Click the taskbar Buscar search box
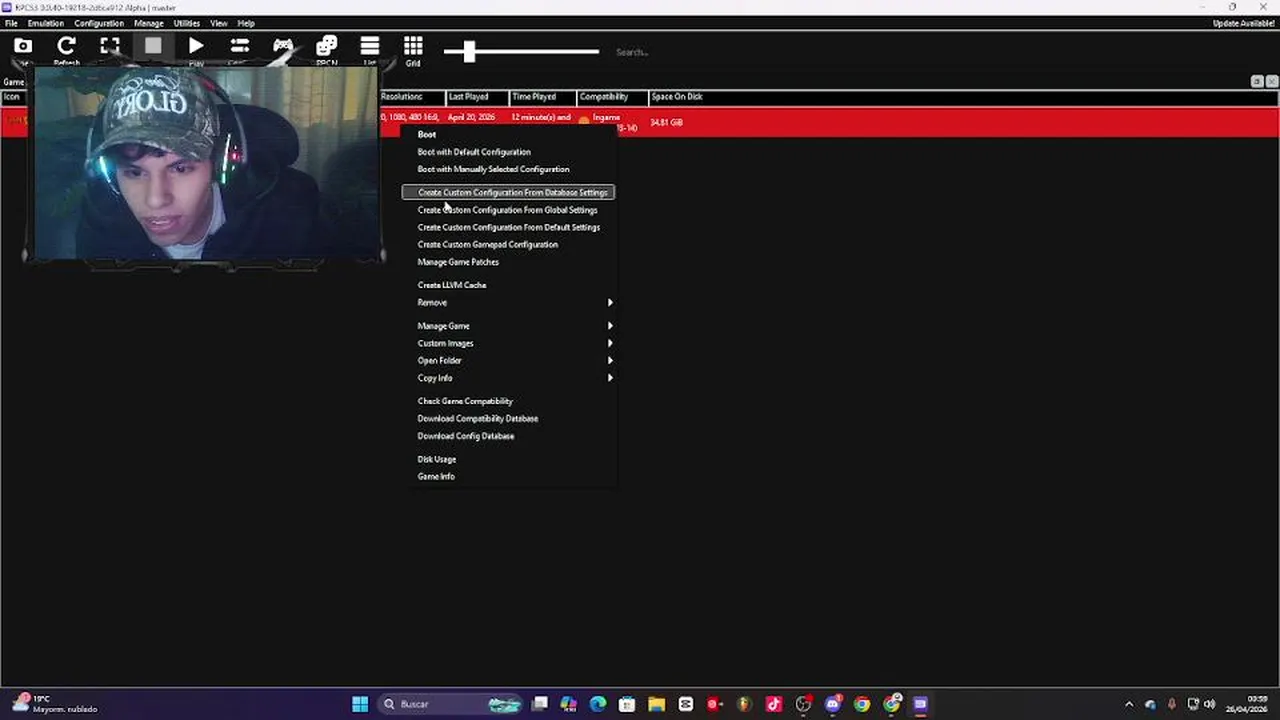Viewport: 1280px width, 720px height. coord(452,704)
